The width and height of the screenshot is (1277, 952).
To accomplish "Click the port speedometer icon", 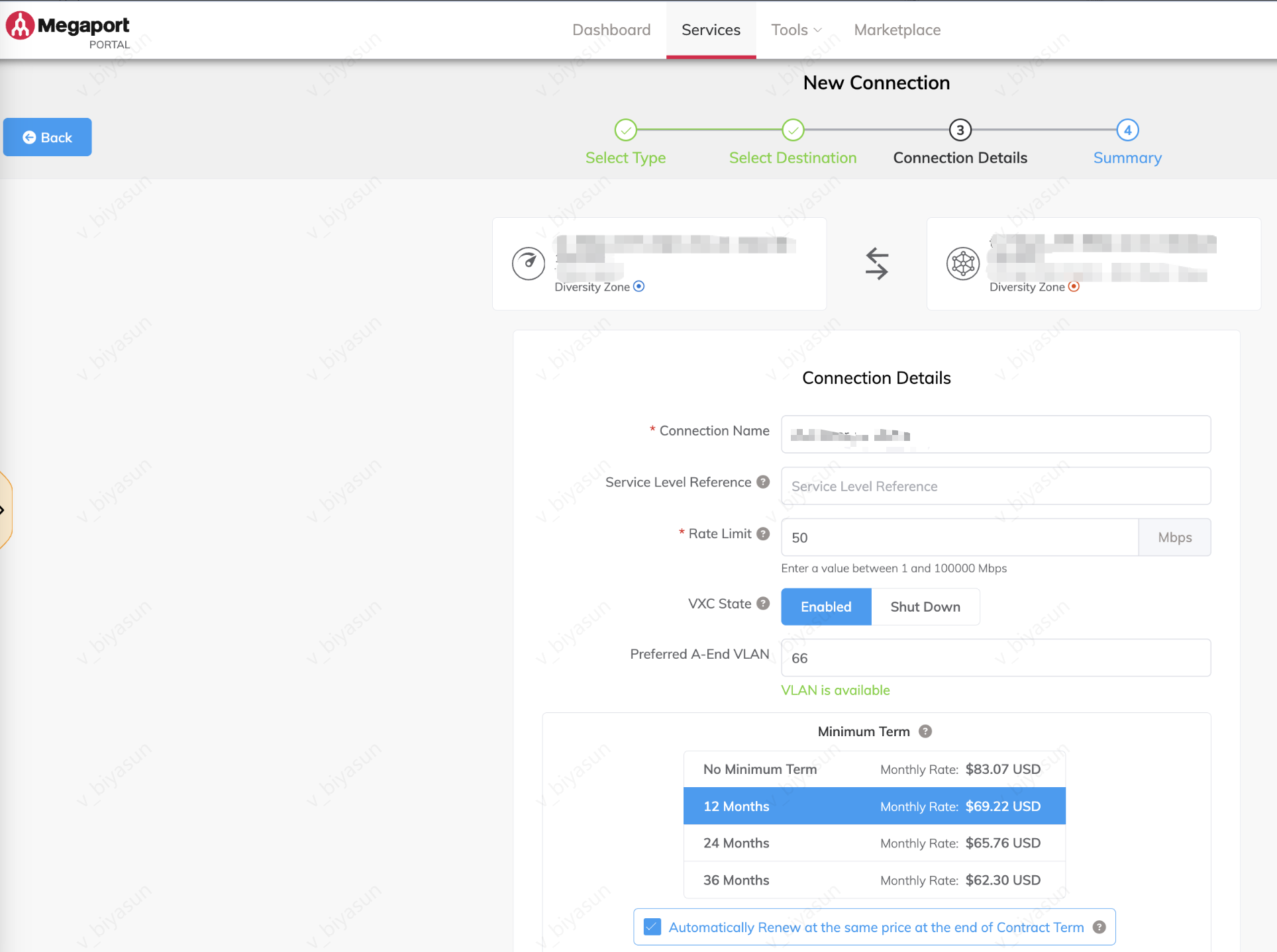I will pyautogui.click(x=528, y=263).
